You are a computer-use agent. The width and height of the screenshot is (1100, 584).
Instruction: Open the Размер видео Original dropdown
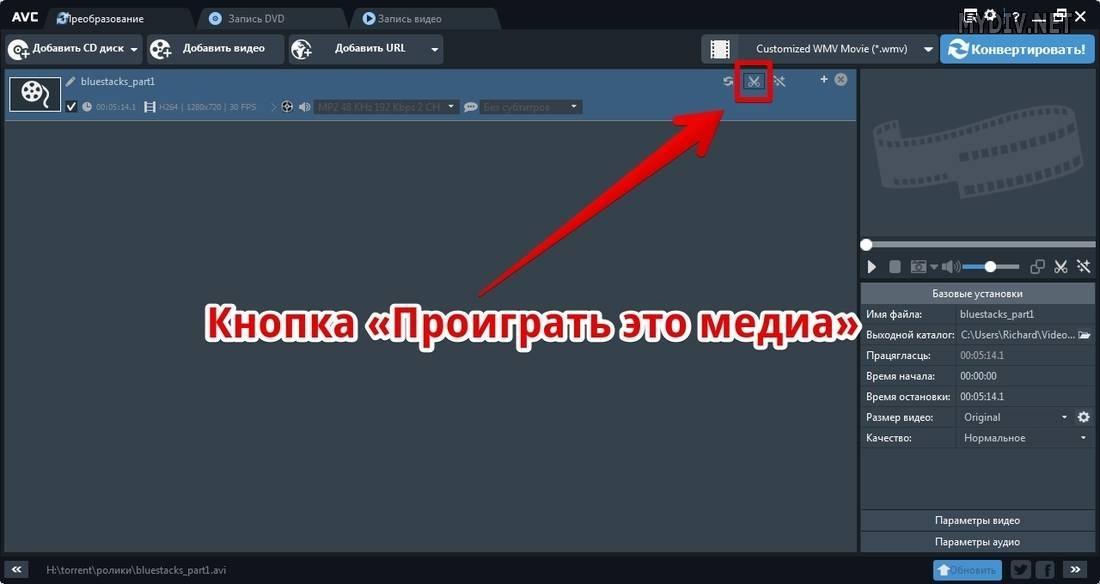pyautogui.click(x=1015, y=417)
